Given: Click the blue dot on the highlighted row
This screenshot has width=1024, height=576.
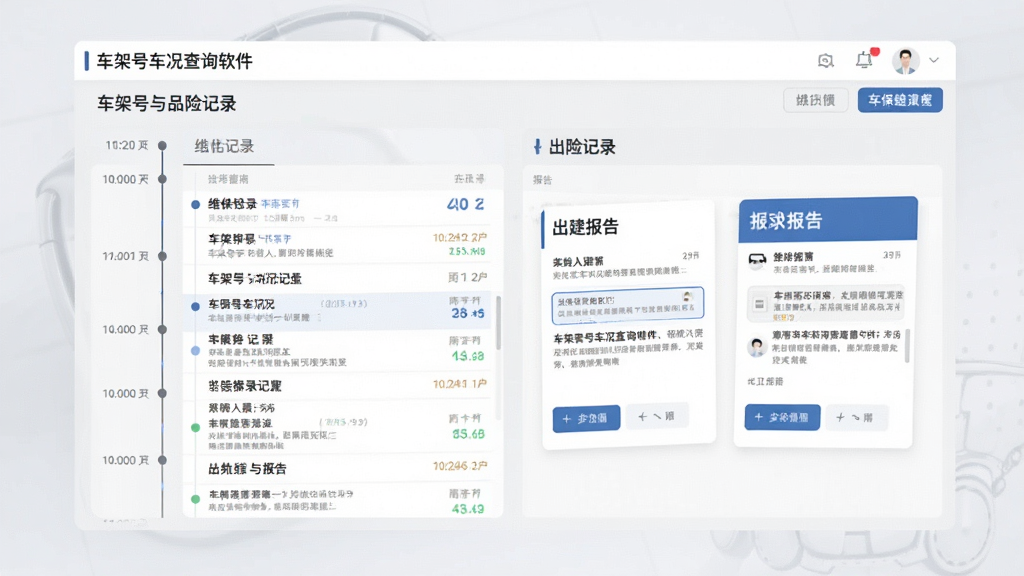Looking at the screenshot, I should coord(195,306).
